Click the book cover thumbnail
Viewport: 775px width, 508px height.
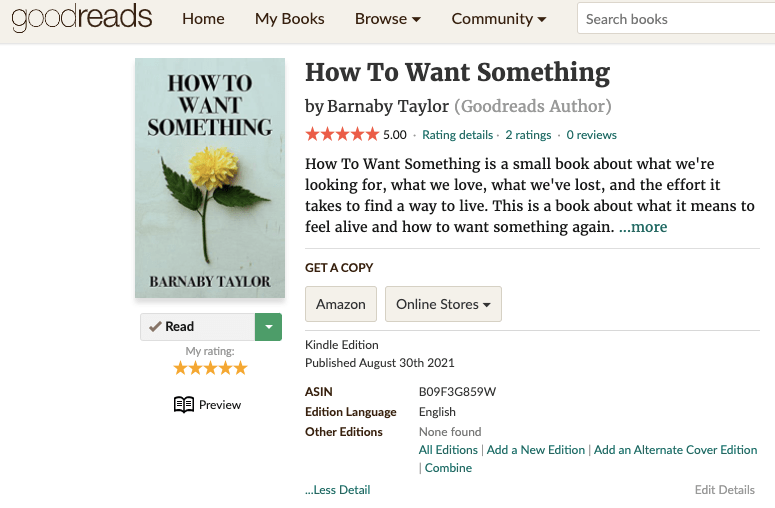[209, 178]
